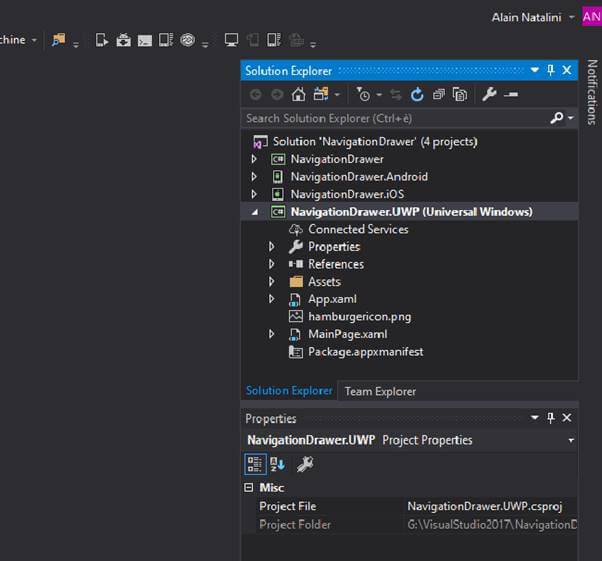
Task: Open the Android device start icon
Action: point(102,40)
